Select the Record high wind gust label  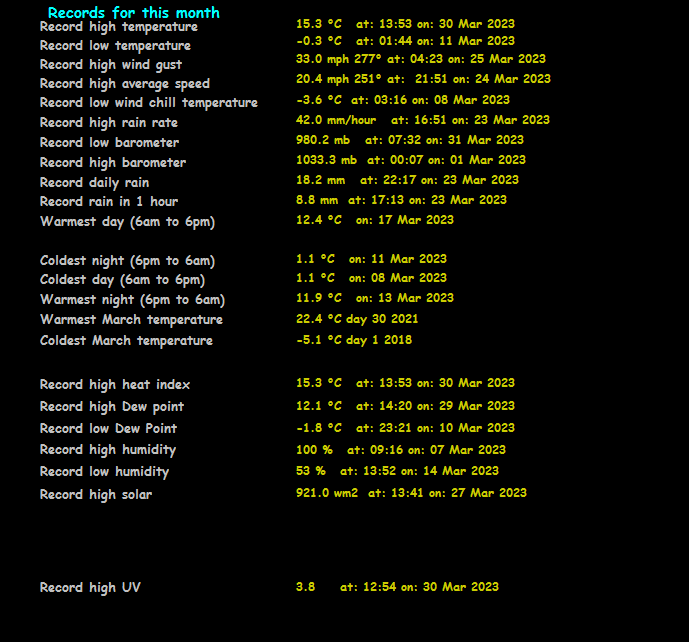110,65
